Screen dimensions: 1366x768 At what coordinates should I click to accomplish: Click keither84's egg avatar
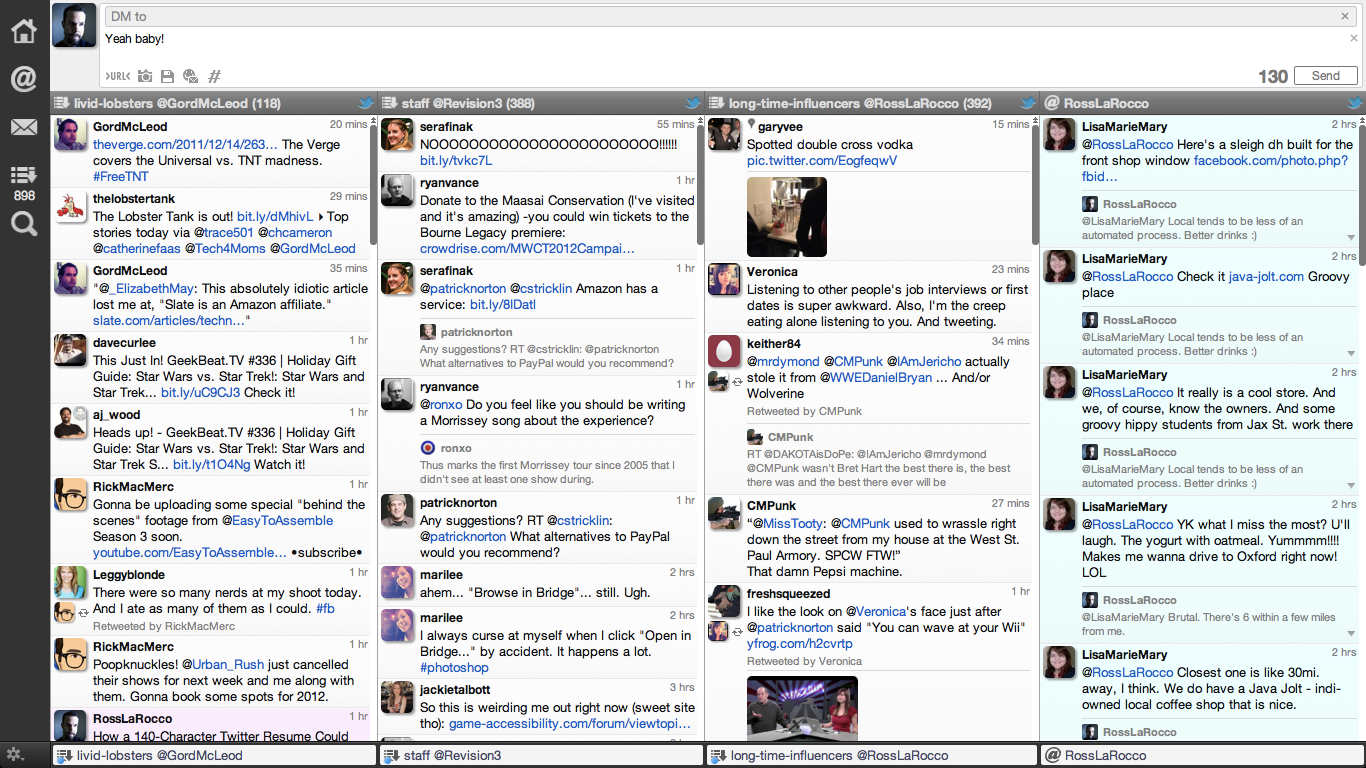tap(724, 352)
